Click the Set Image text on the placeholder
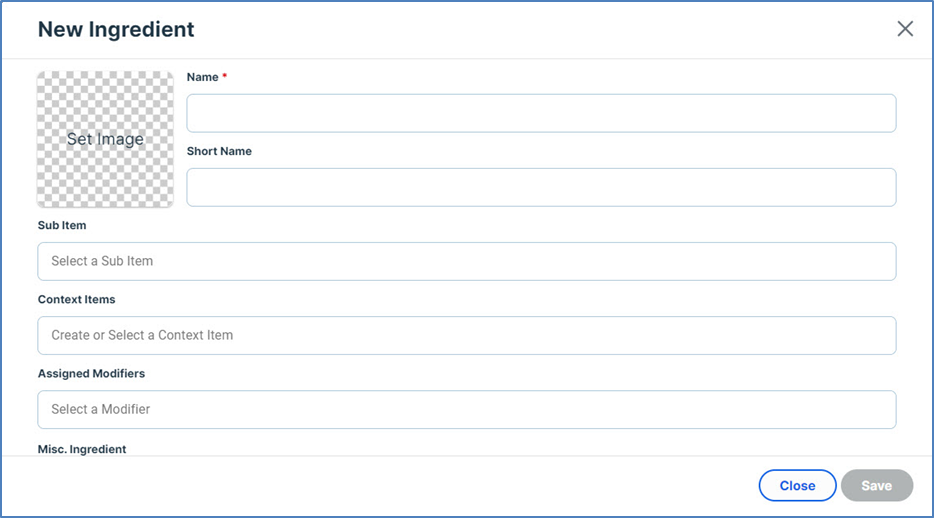934x518 pixels. (x=105, y=139)
